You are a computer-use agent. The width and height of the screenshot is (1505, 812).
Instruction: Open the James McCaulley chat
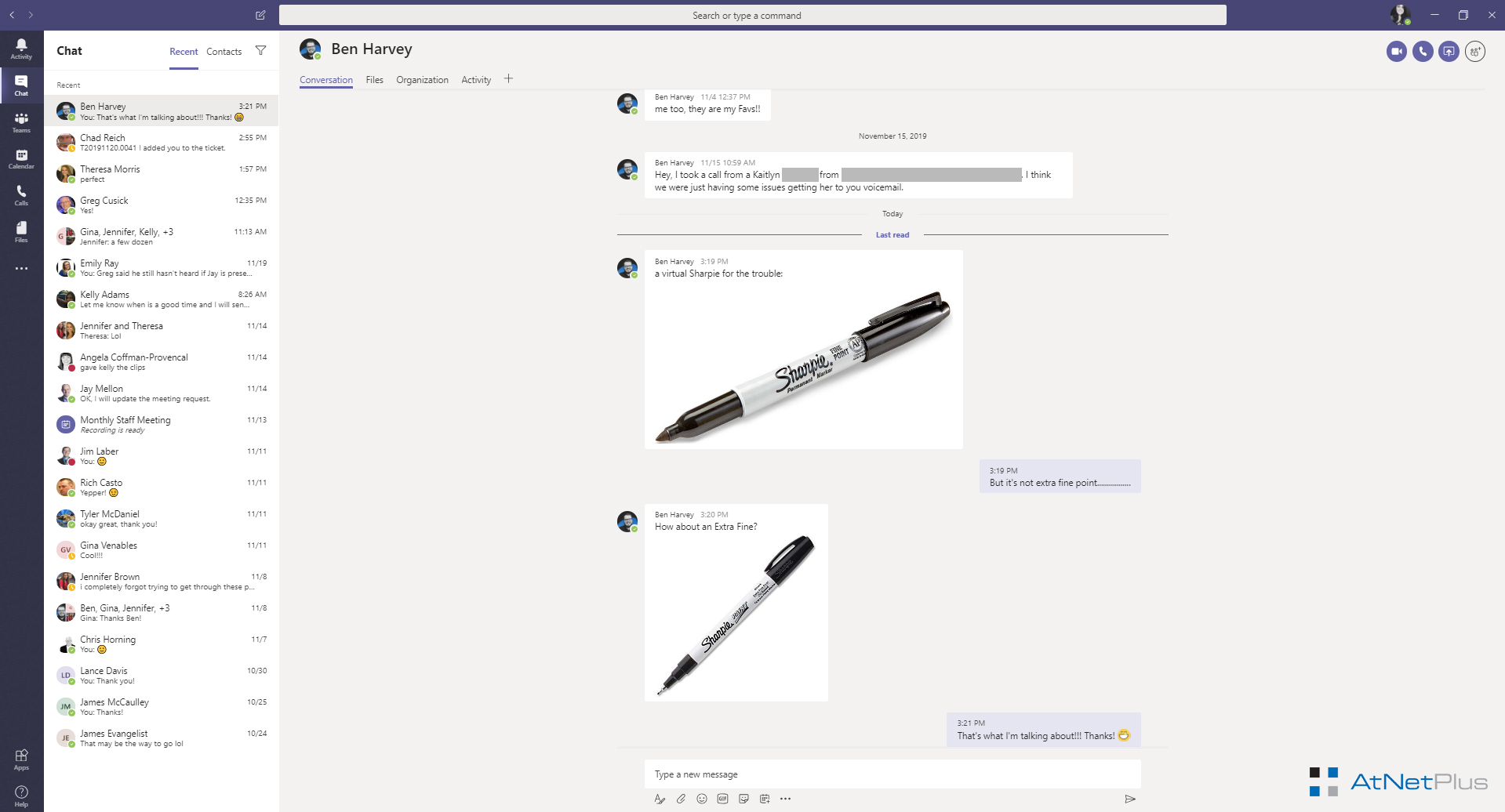click(162, 706)
